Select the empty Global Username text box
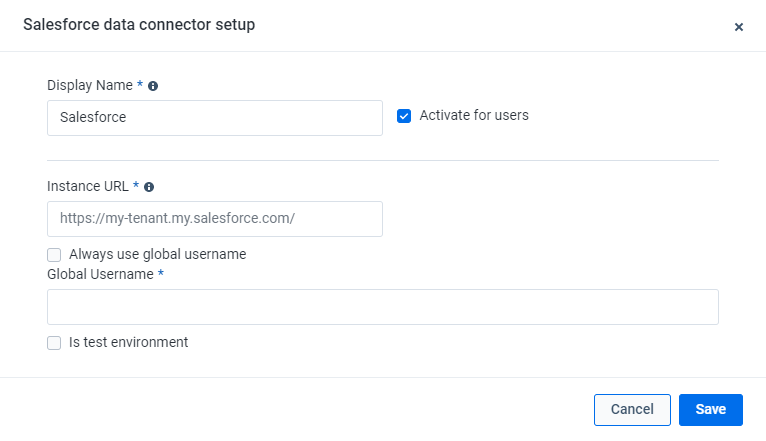 (x=383, y=307)
